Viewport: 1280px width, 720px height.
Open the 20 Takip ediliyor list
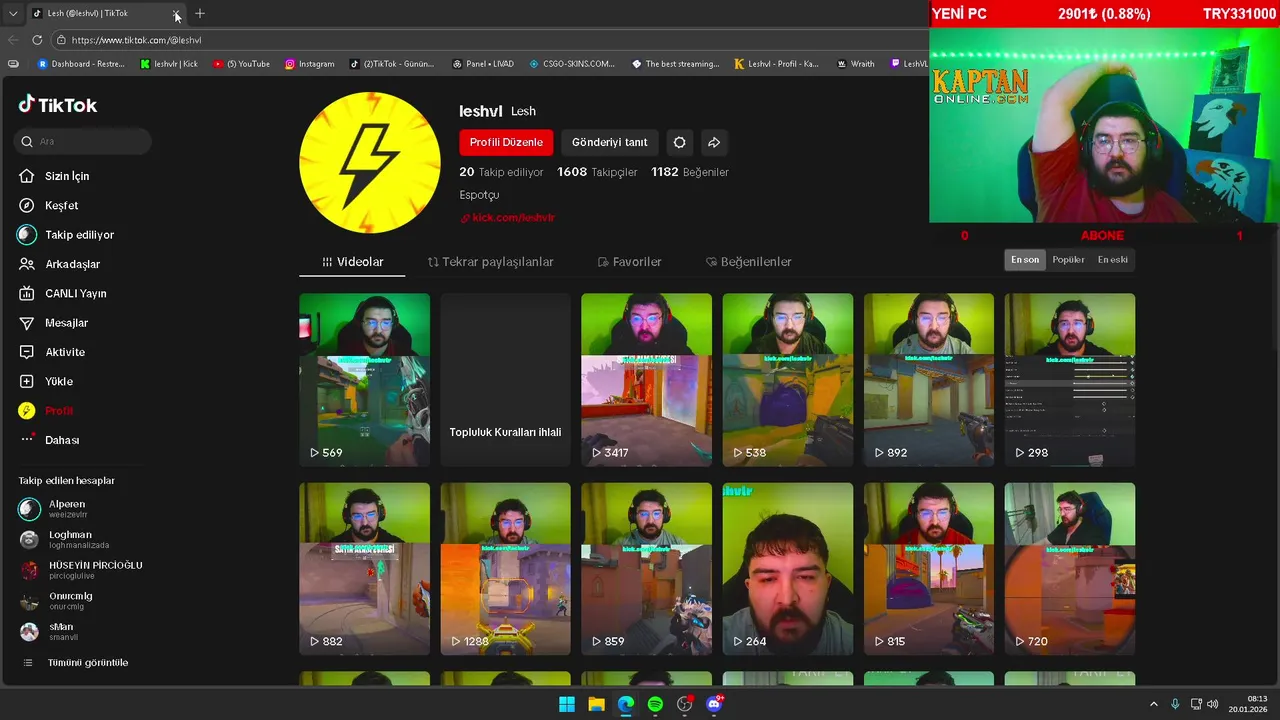[501, 172]
